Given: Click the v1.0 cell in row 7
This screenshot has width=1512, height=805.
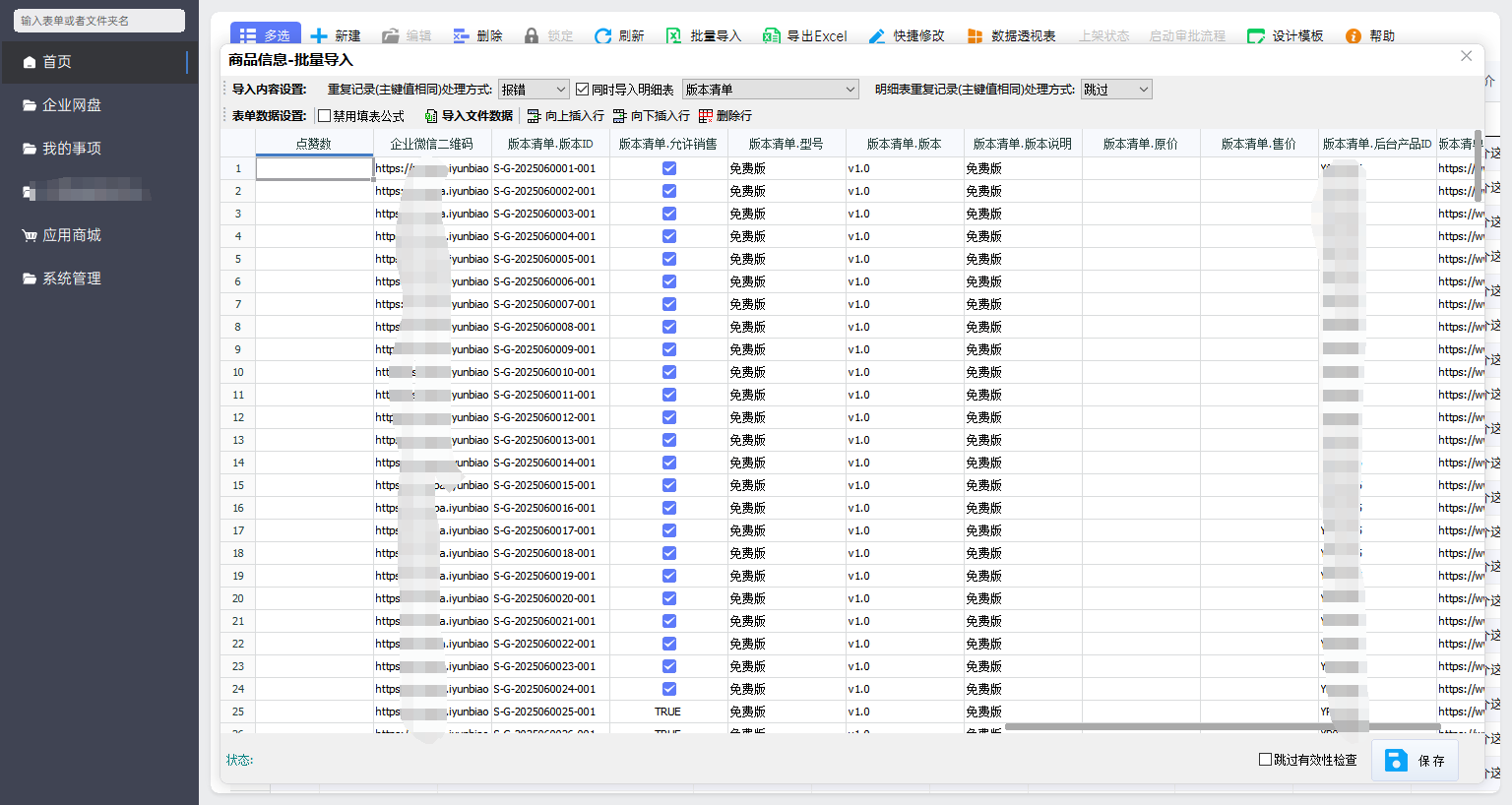Looking at the screenshot, I should pyautogui.click(x=905, y=304).
